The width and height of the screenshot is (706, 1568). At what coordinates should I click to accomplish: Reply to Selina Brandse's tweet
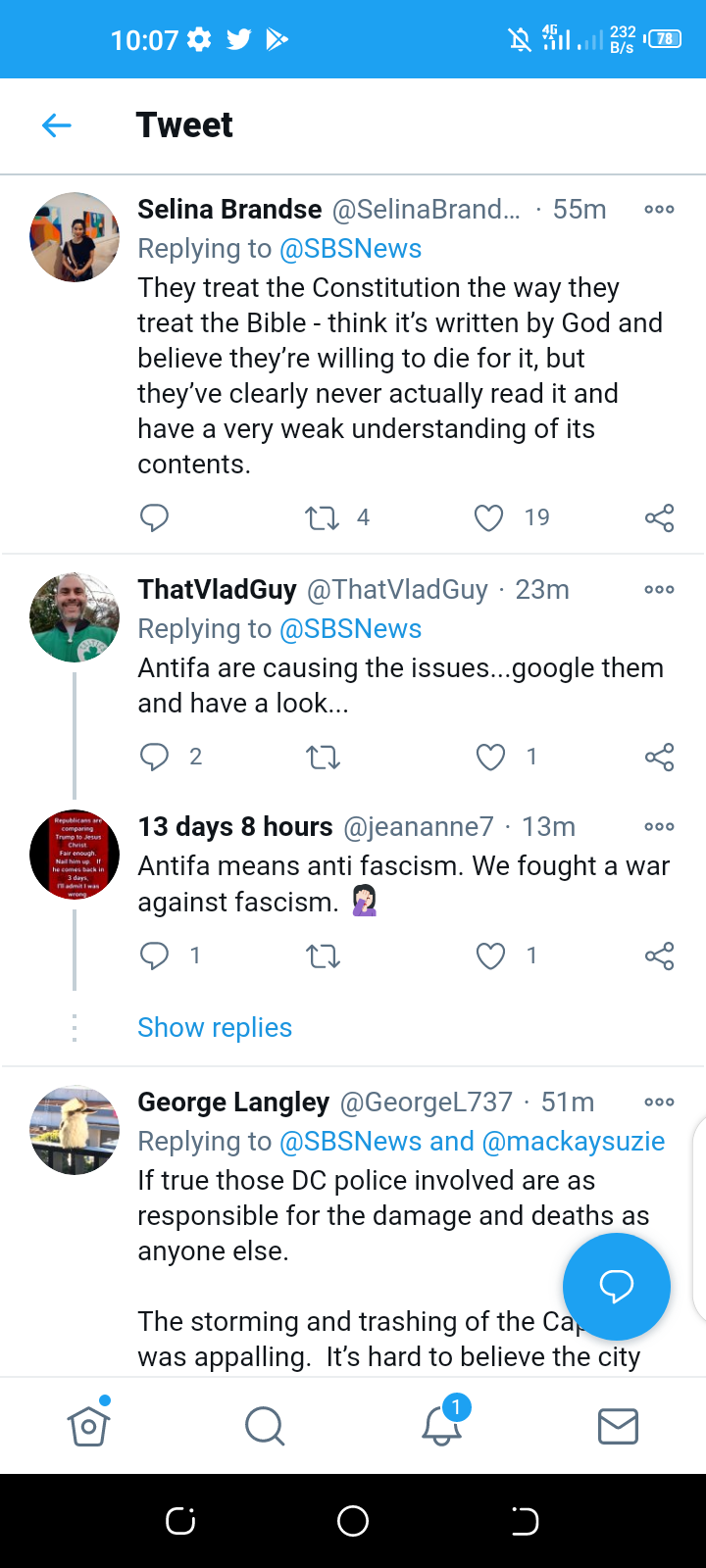pos(154,517)
